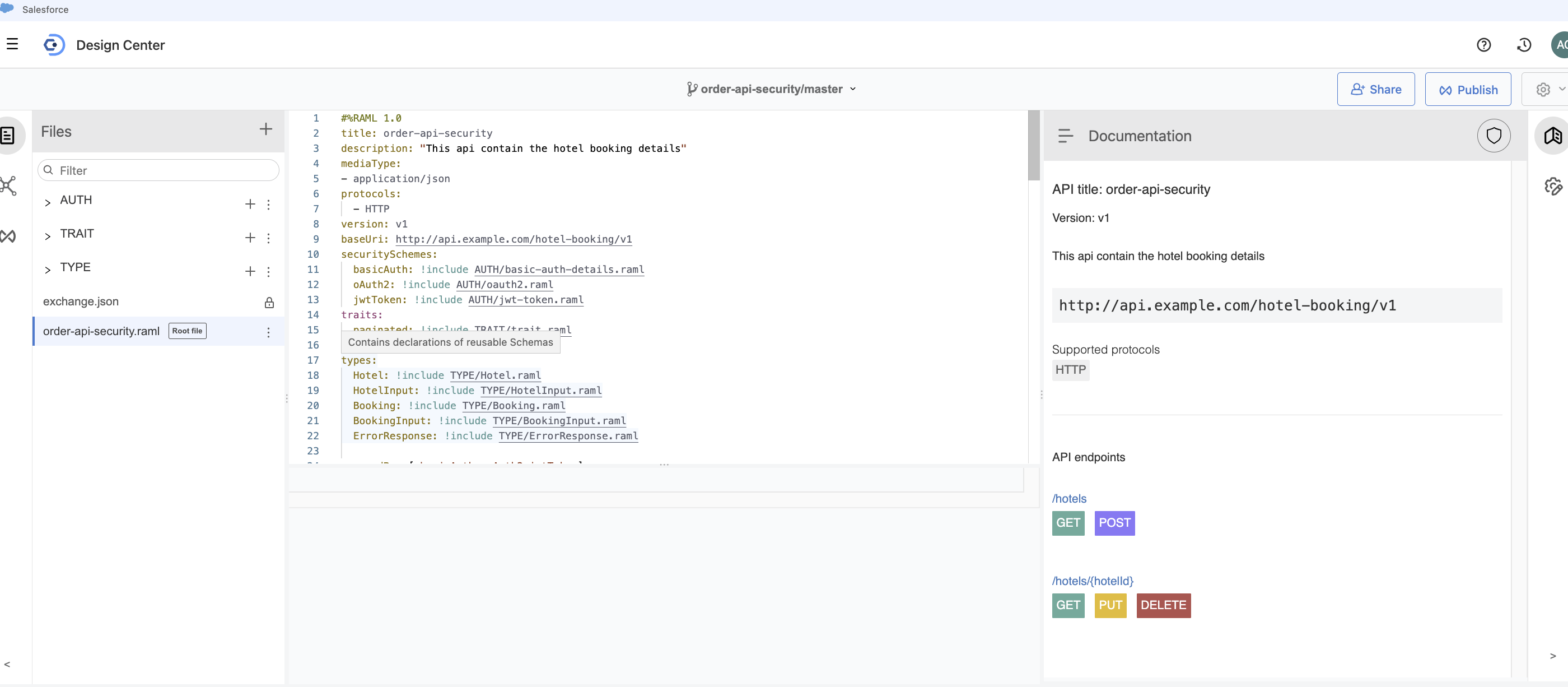This screenshot has width=1568, height=687.
Task: Click the shield security icon in Documentation
Action: coord(1494,135)
